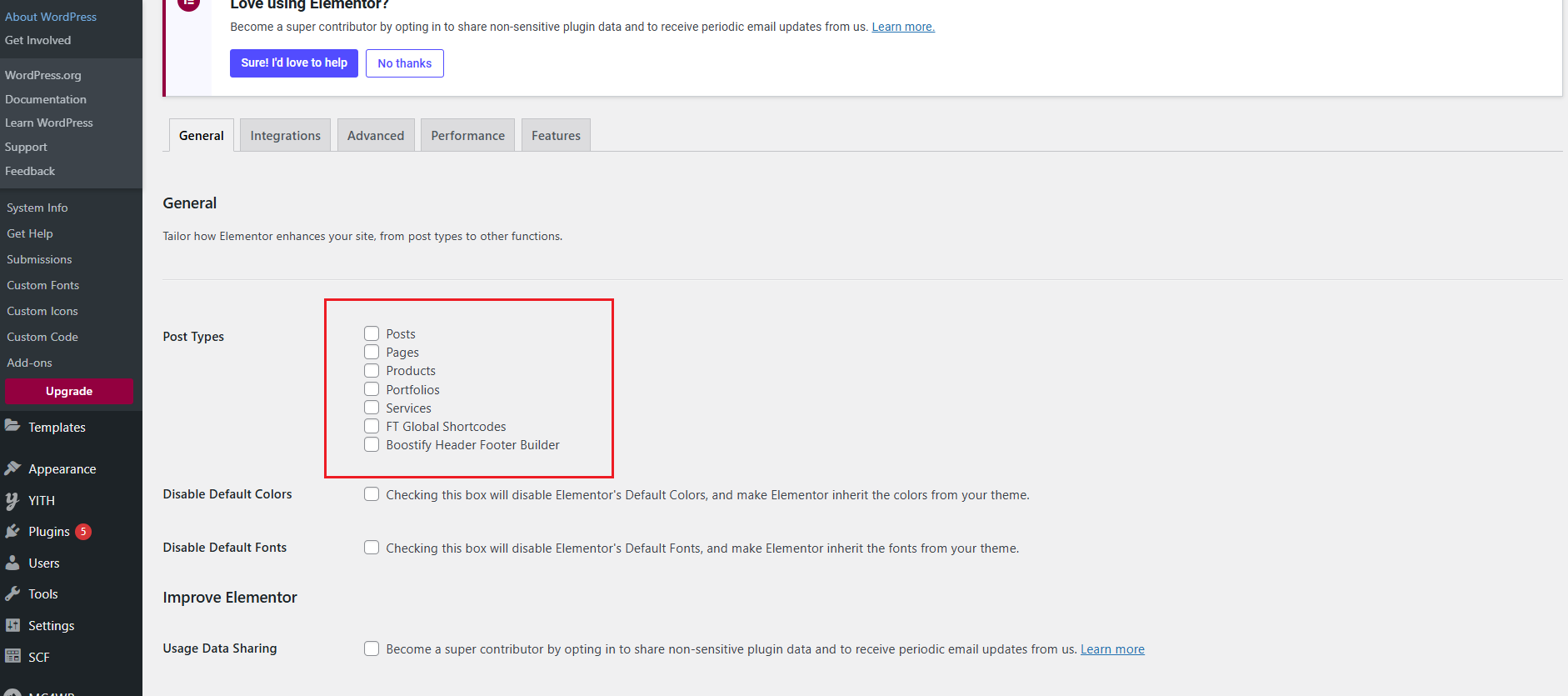Click the YITH logo icon
Image resolution: width=1568 pixels, height=696 pixels.
point(12,500)
